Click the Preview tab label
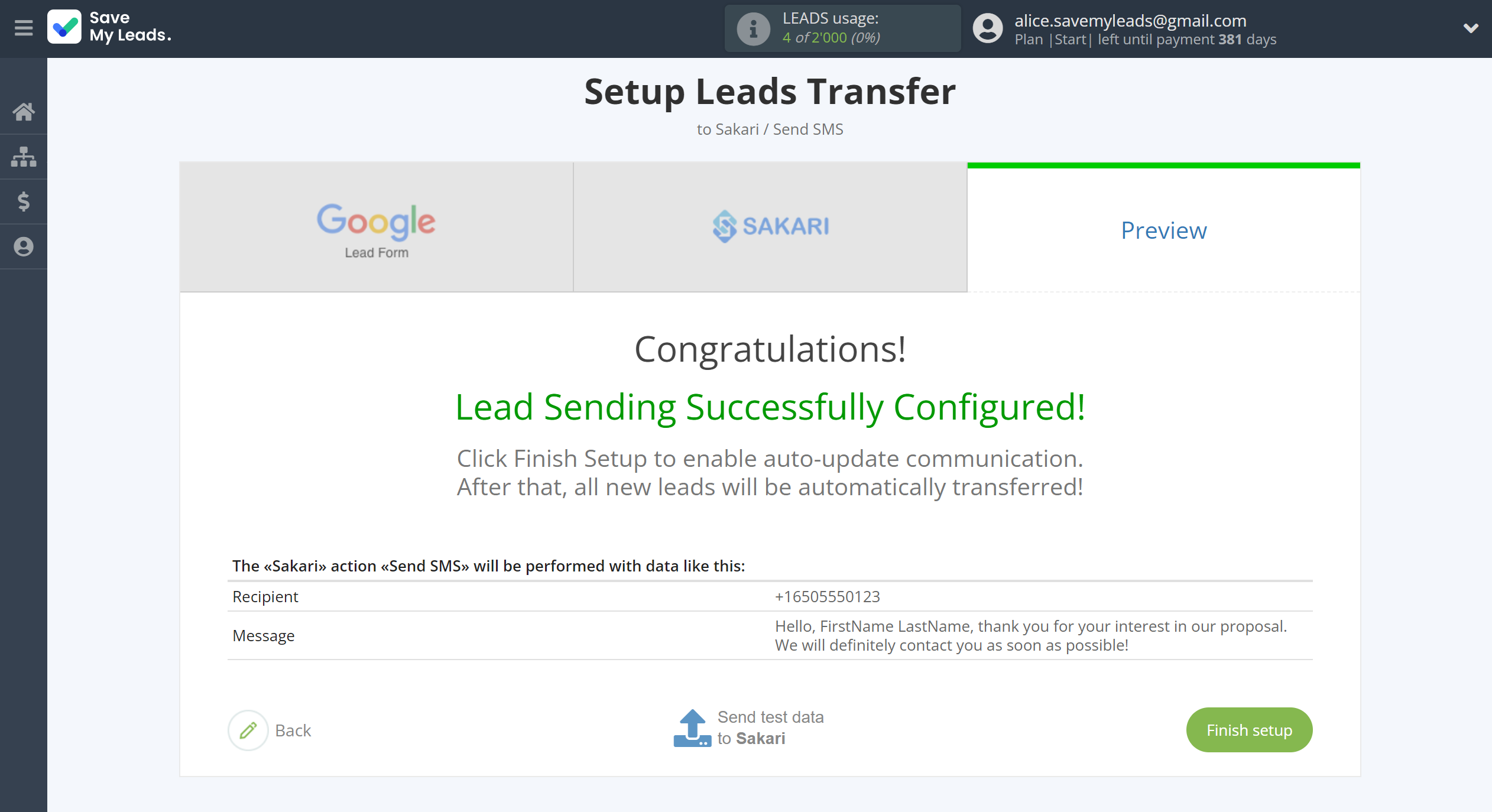 (1163, 229)
